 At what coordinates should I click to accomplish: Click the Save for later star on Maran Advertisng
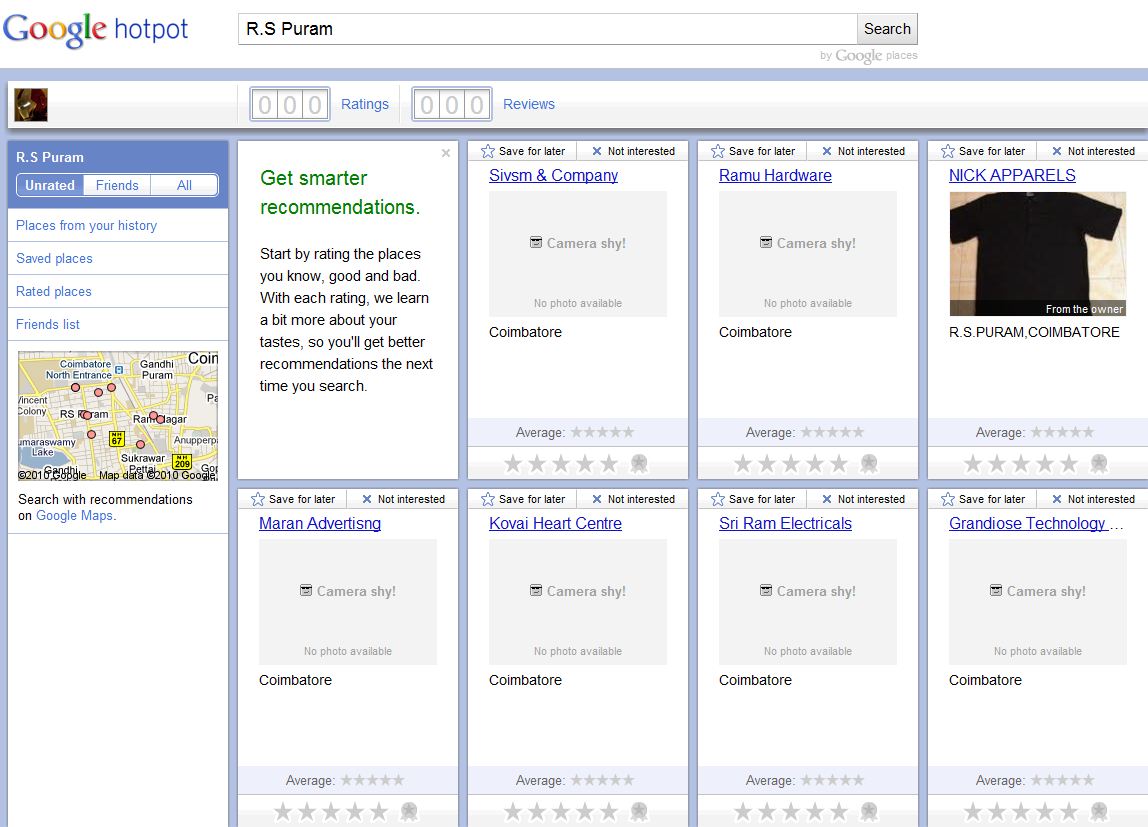click(258, 499)
